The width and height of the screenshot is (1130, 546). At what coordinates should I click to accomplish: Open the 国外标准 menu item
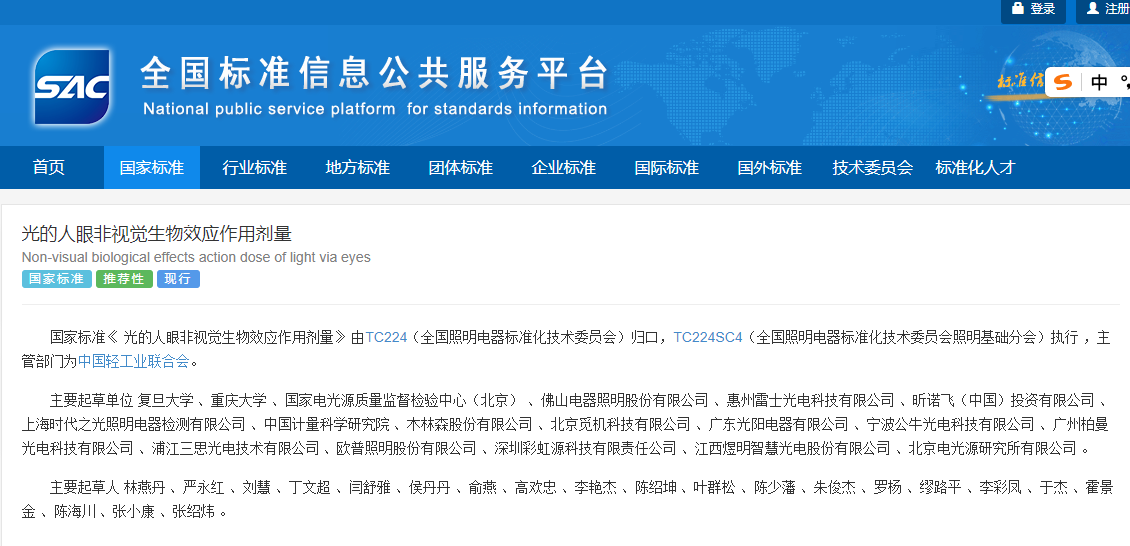click(769, 167)
